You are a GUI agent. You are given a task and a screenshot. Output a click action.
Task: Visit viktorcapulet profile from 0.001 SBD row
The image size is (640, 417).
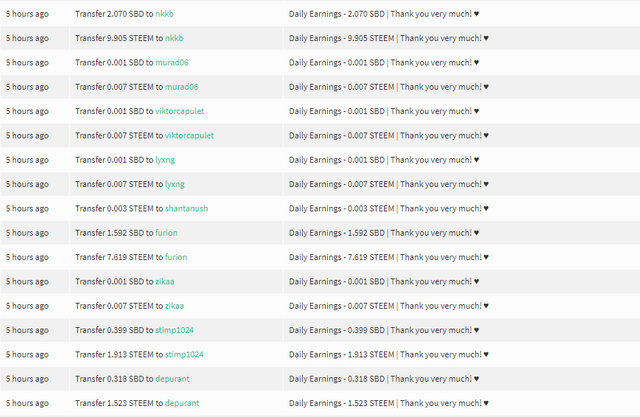[180, 111]
